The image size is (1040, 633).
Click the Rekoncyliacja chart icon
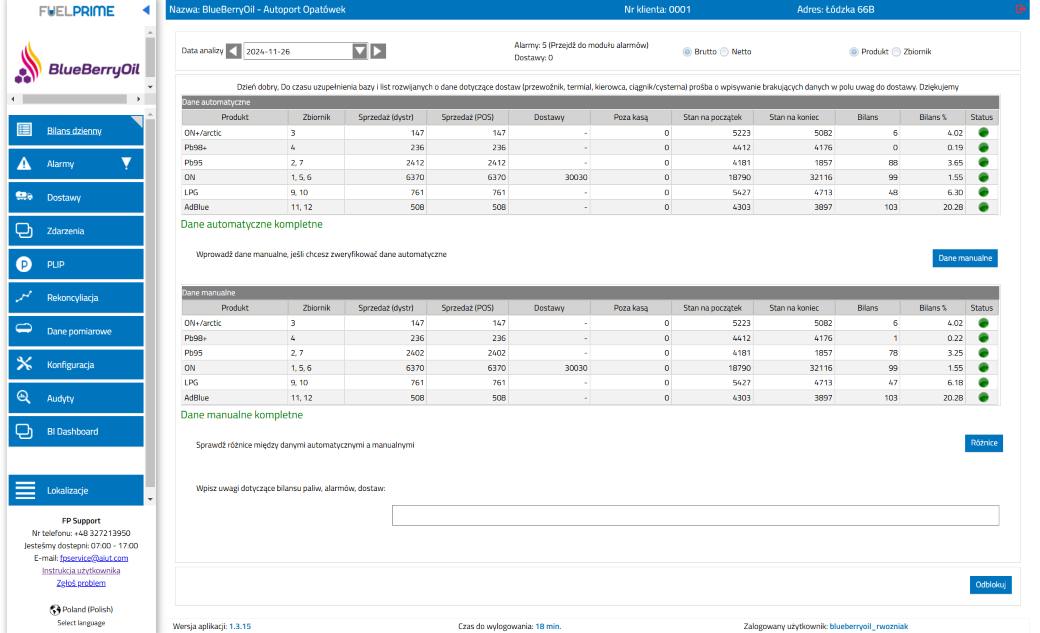coord(24,297)
